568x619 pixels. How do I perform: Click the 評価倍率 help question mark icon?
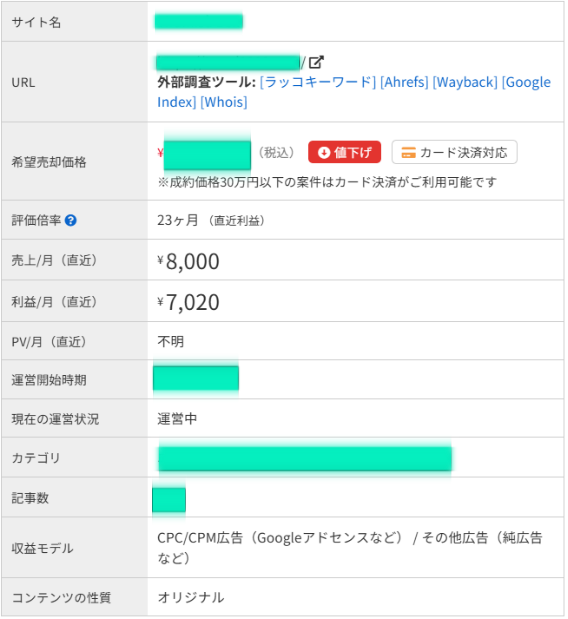click(x=71, y=221)
